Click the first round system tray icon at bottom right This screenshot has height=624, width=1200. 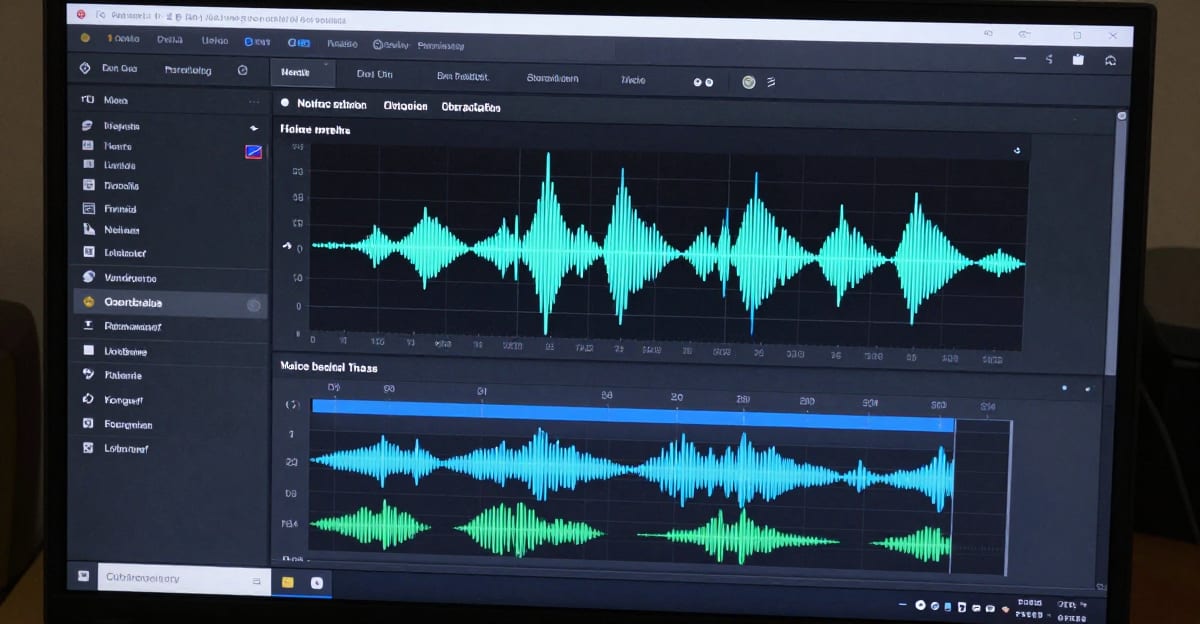tap(919, 606)
